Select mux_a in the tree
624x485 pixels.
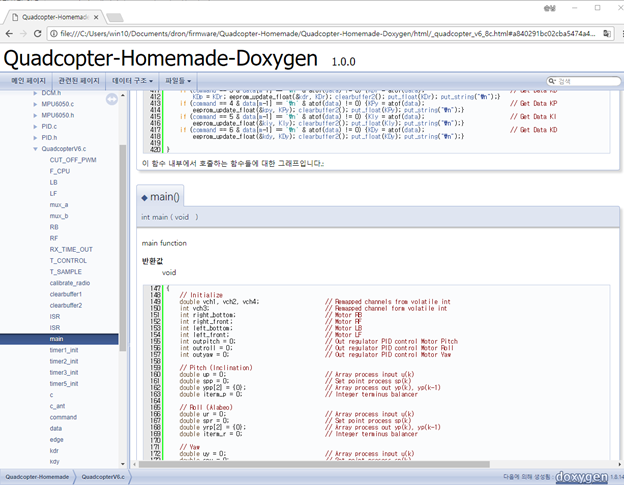point(59,205)
